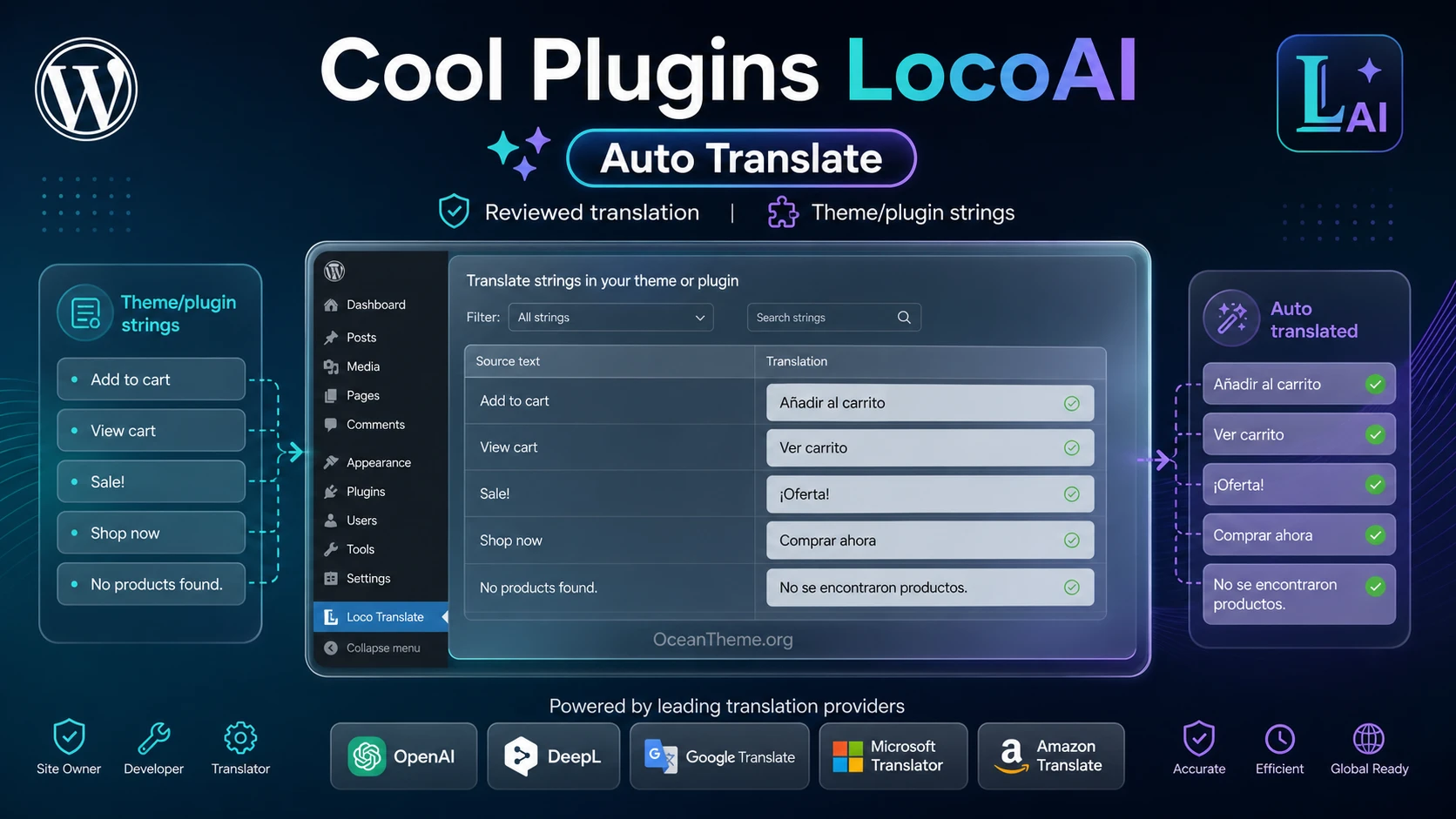Select the Shop now source text cell
Screen dimensions: 1456x819
[x=610, y=540]
